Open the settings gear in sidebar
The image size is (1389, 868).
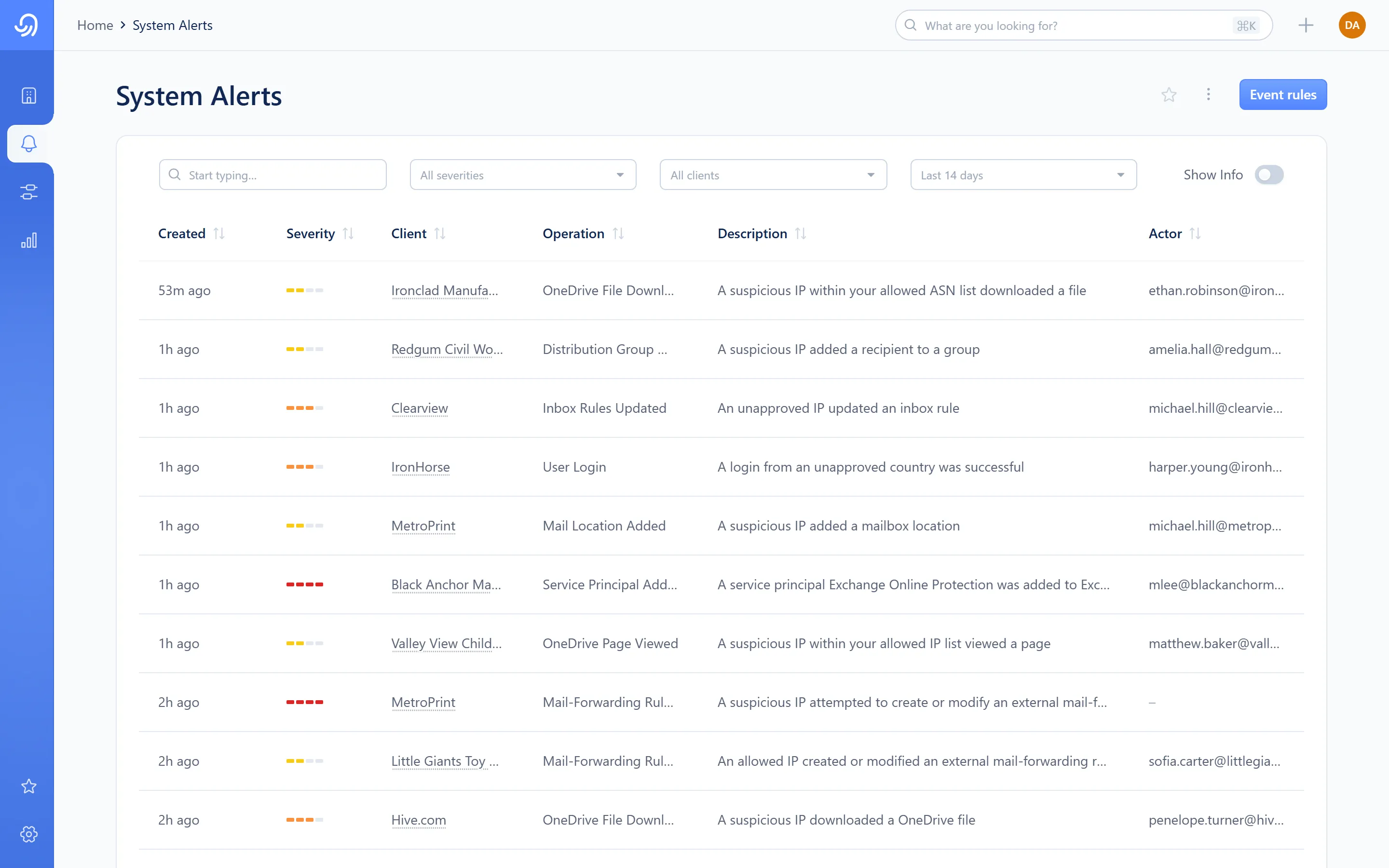[29, 834]
